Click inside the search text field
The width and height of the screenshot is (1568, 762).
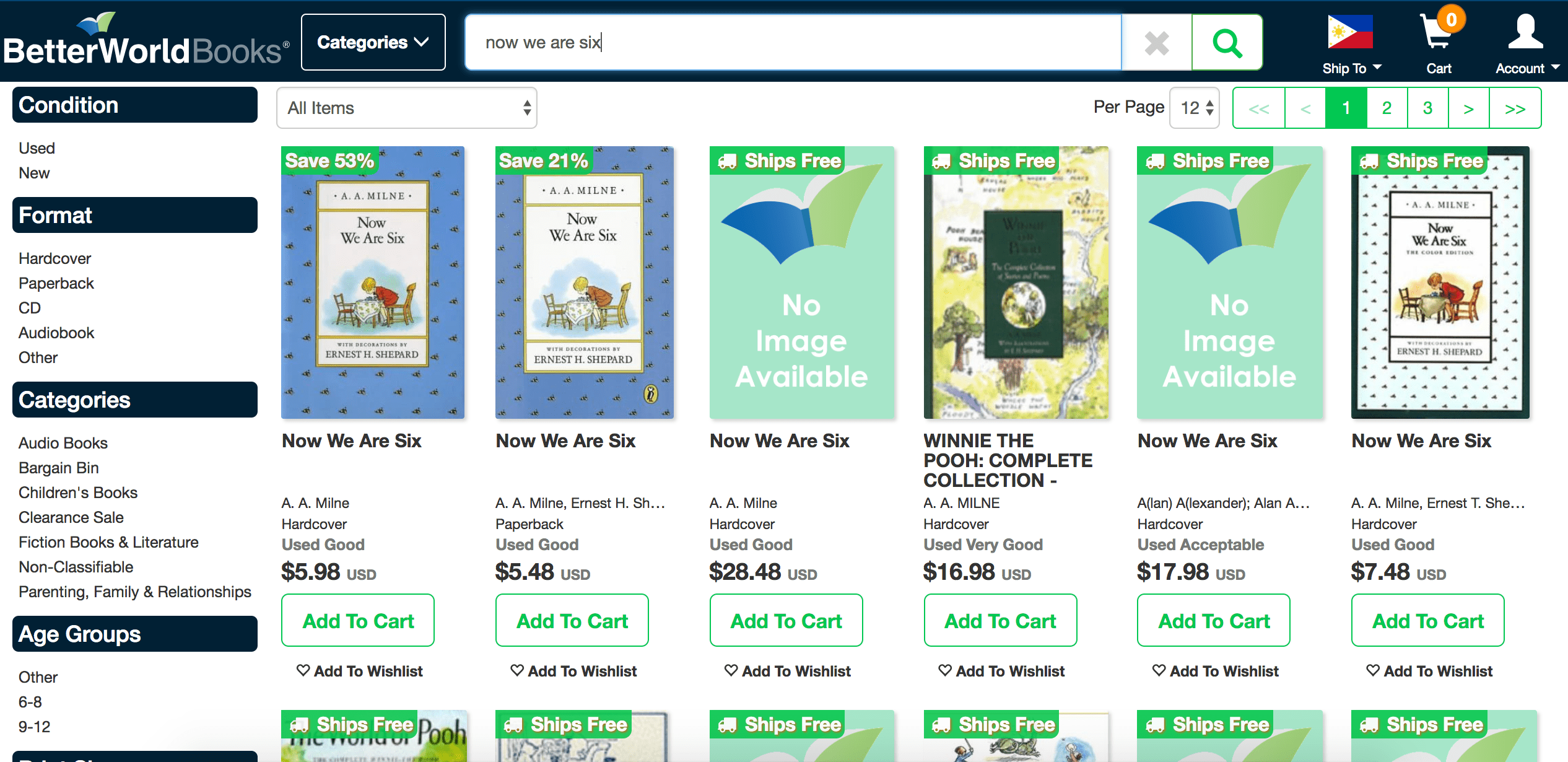pos(793,43)
